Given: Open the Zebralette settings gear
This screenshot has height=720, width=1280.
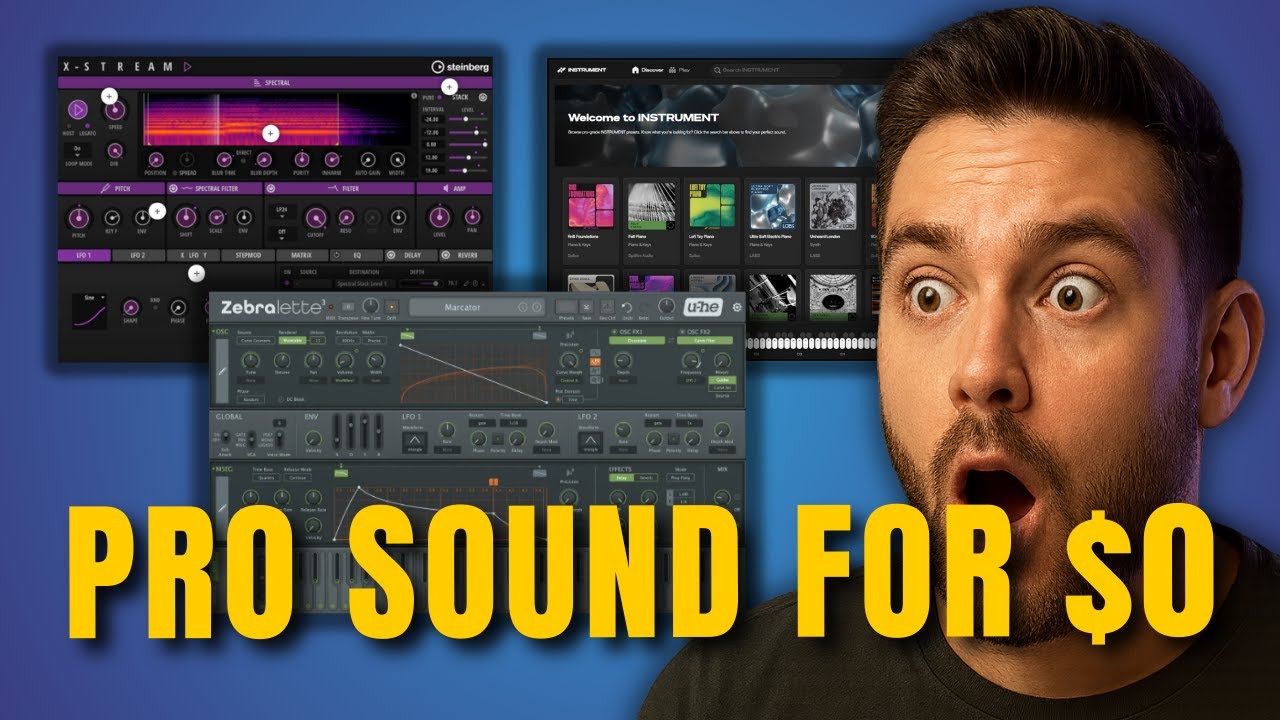Looking at the screenshot, I should 737,307.
